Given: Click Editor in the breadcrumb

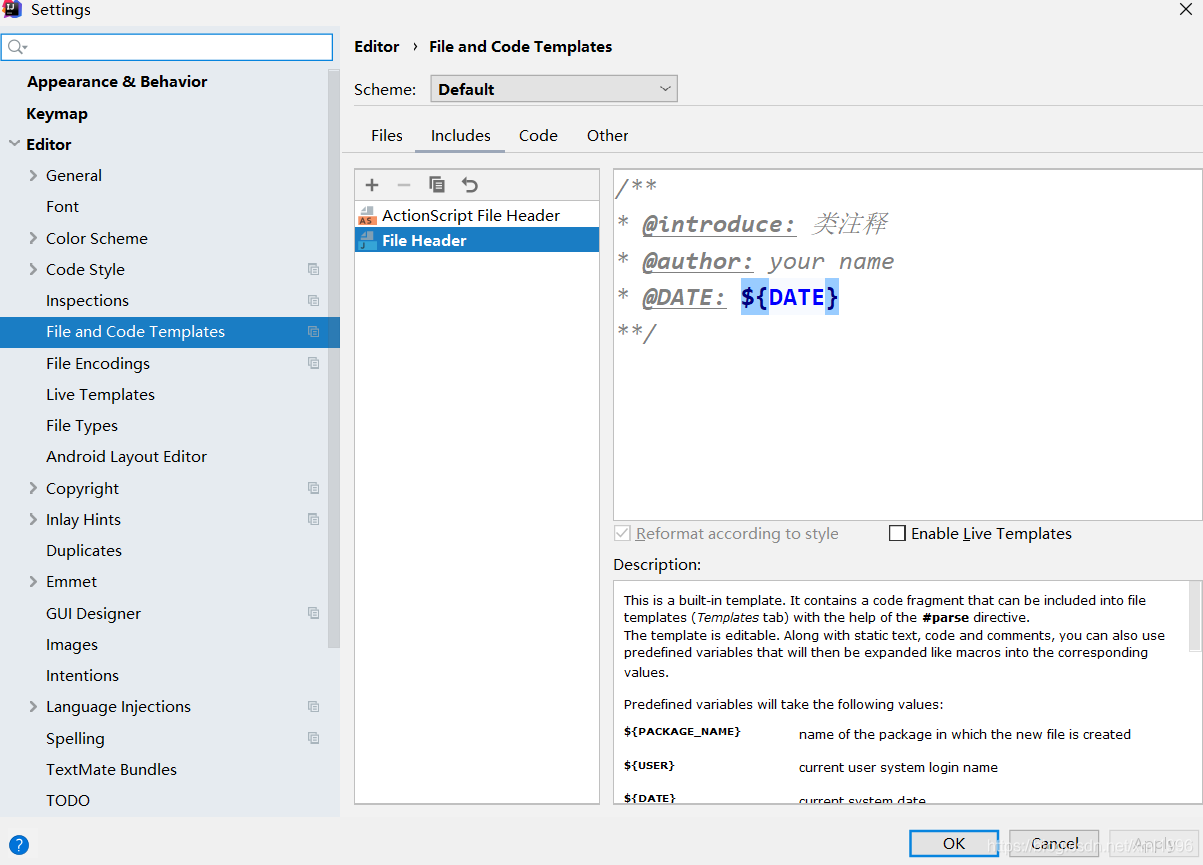Looking at the screenshot, I should click(377, 46).
